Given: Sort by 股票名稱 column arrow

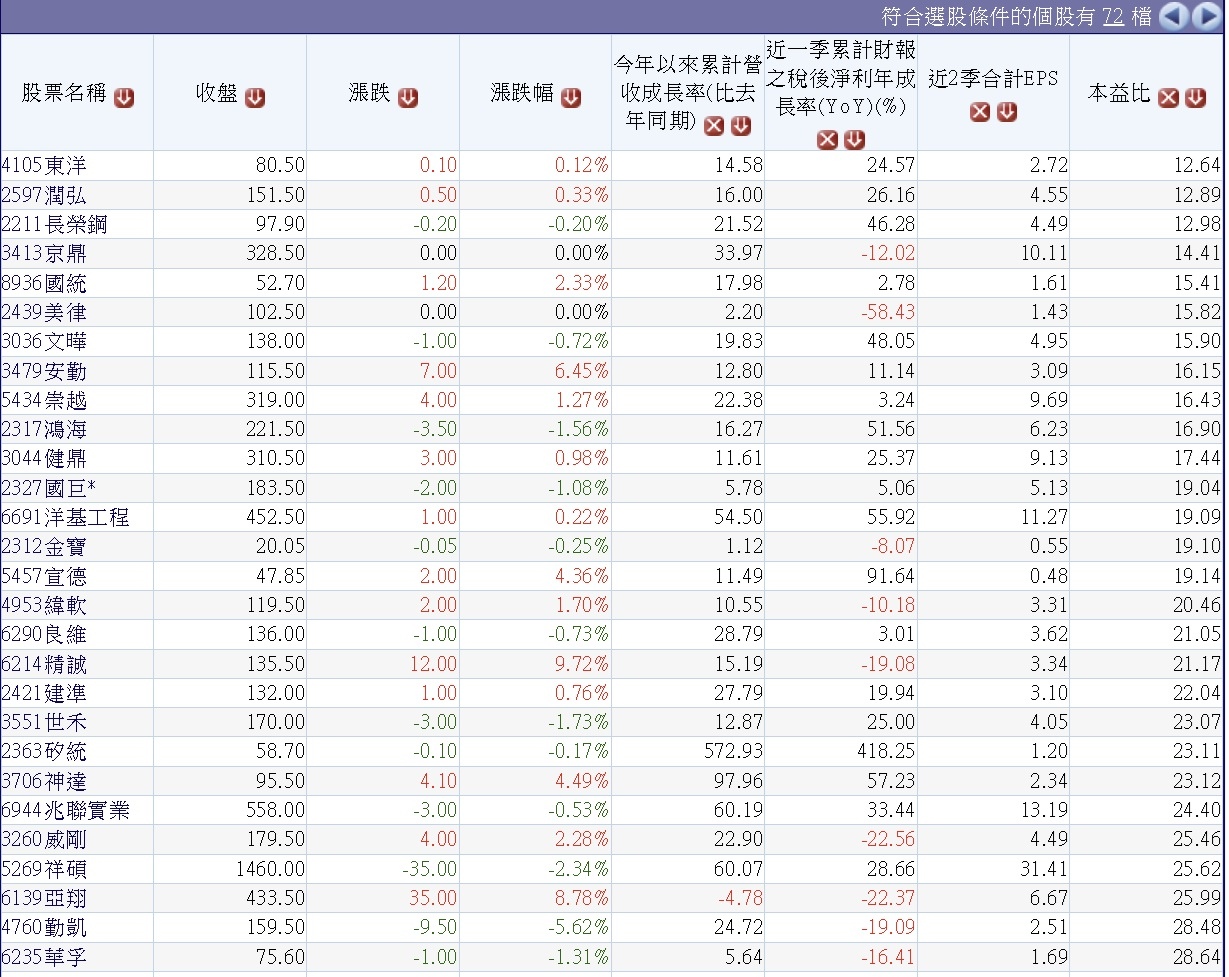Looking at the screenshot, I should [124, 97].
